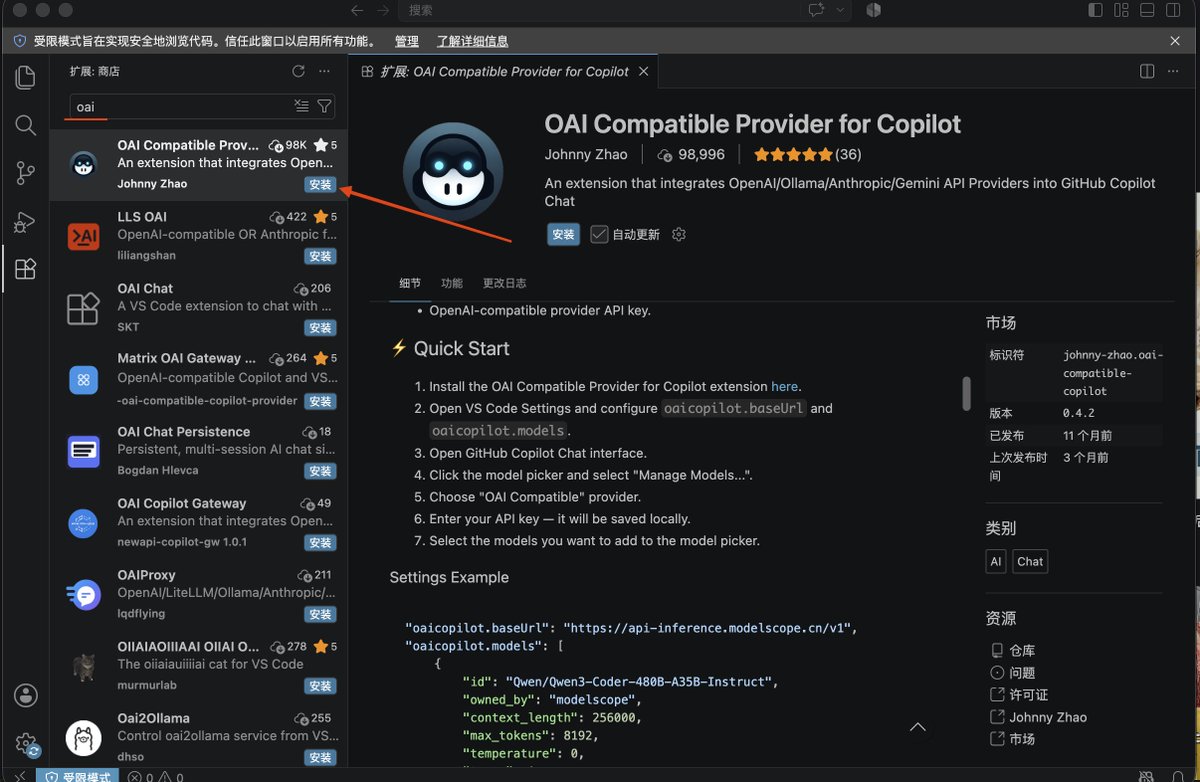Open the extensions panel more actions menu
Image resolution: width=1200 pixels, height=782 pixels.
(324, 71)
